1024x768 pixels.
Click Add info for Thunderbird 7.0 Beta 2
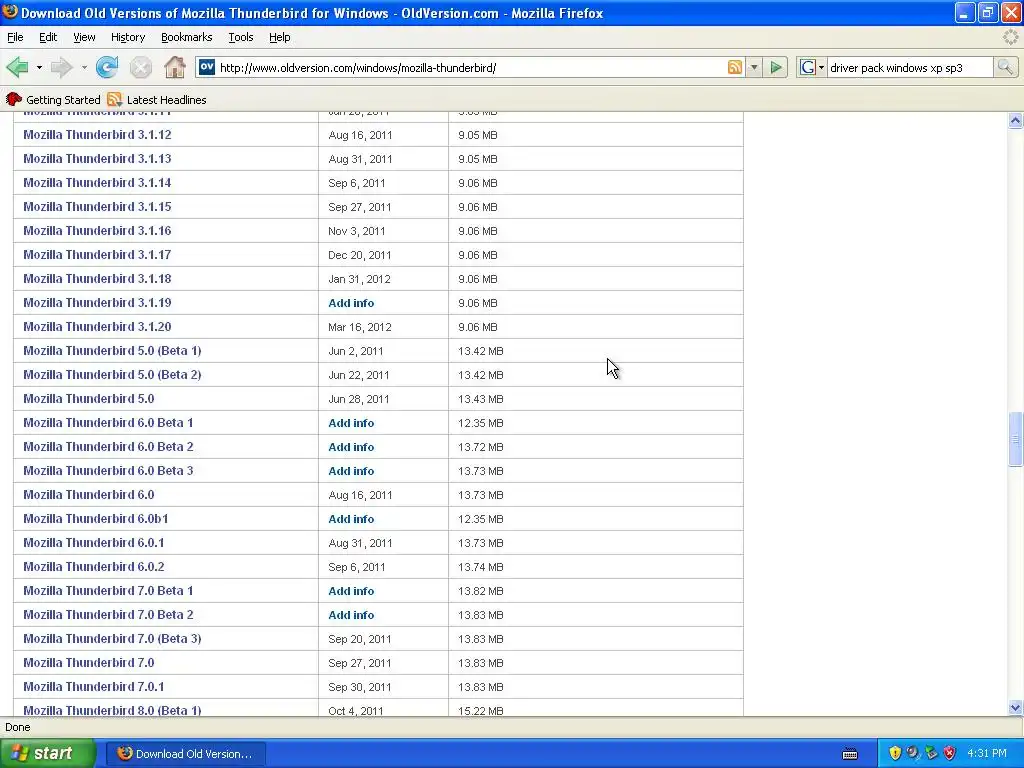tap(351, 615)
